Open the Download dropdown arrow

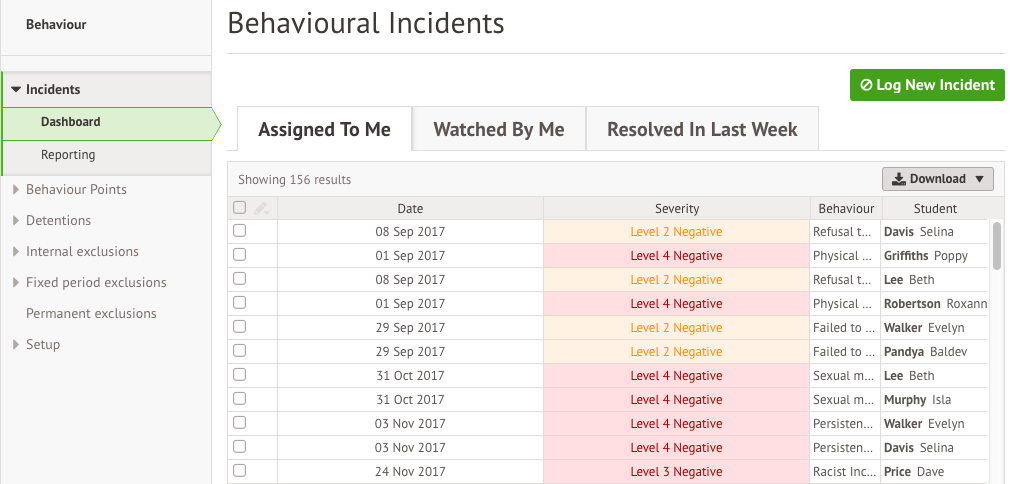[x=979, y=179]
